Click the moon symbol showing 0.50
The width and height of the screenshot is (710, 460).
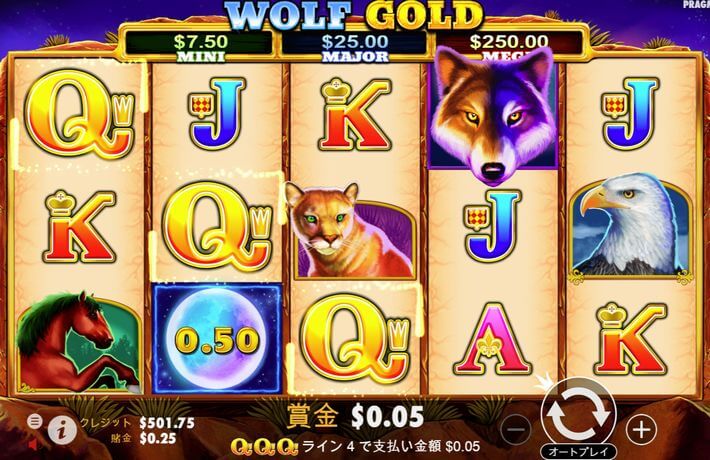217,339
